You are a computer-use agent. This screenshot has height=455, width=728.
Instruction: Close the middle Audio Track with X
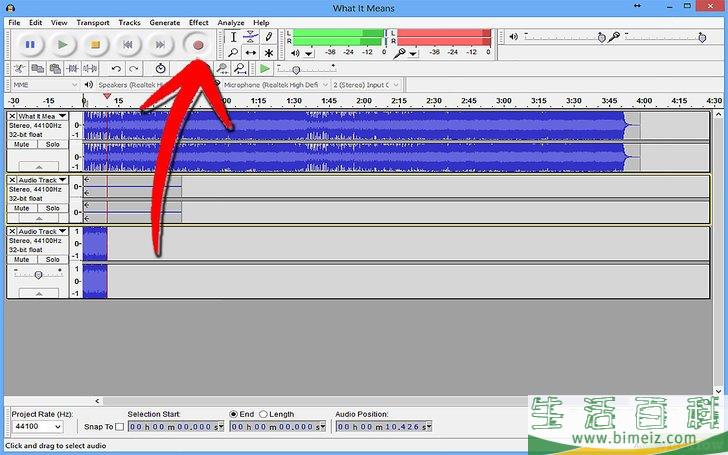point(12,180)
